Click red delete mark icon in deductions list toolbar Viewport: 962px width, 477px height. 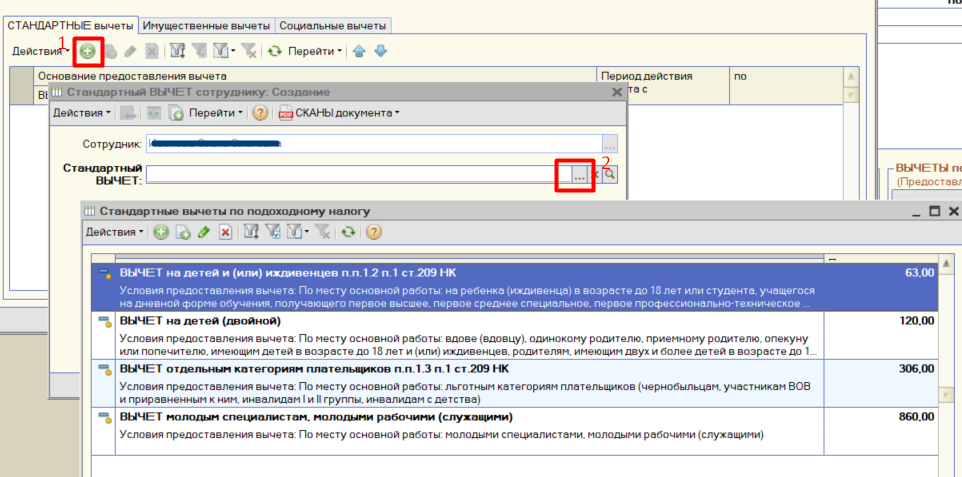(x=225, y=232)
